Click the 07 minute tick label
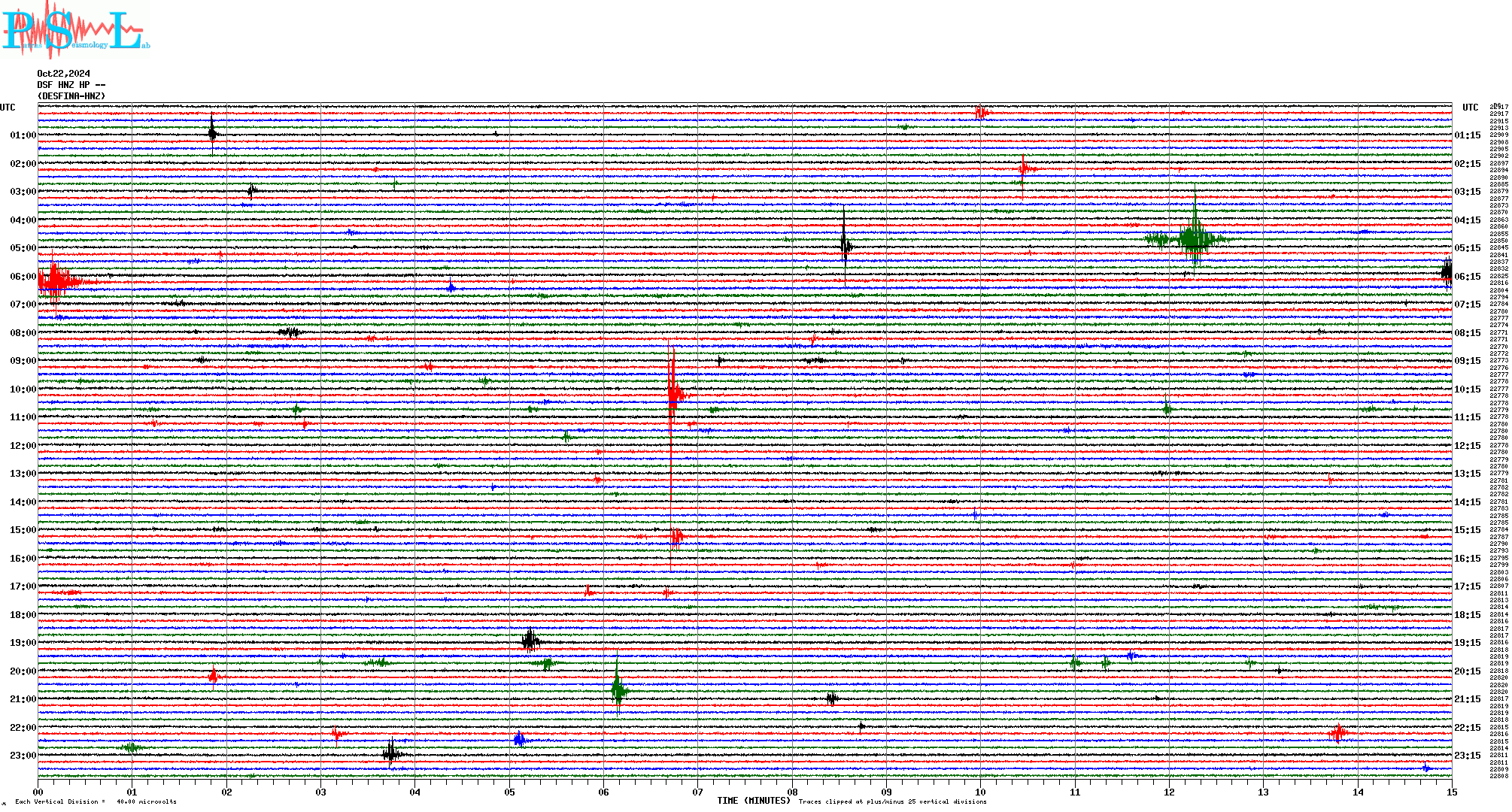Screen dimensions: 1512x812 pos(698,792)
